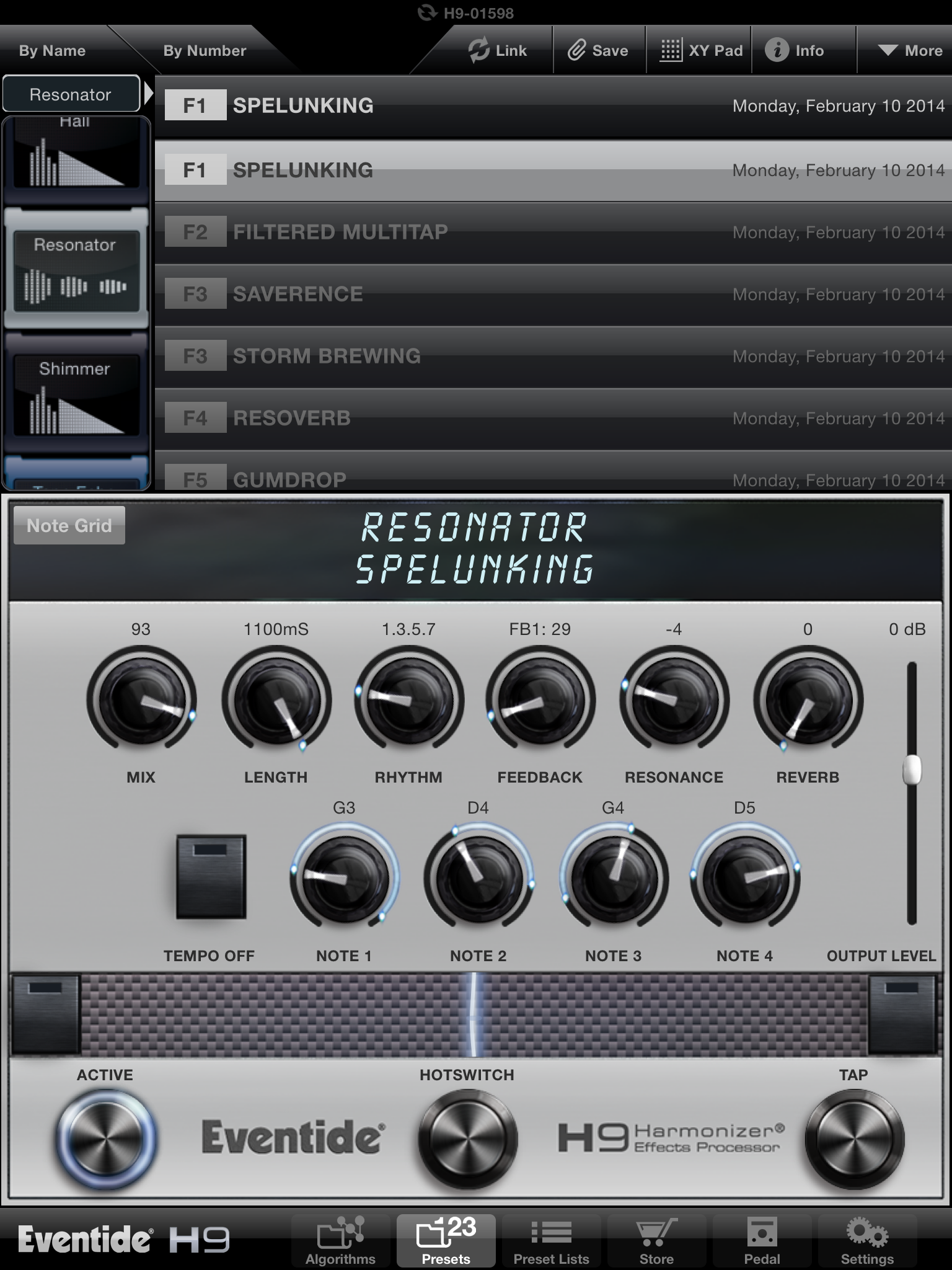Click the NOTE 2 knob

(478, 877)
